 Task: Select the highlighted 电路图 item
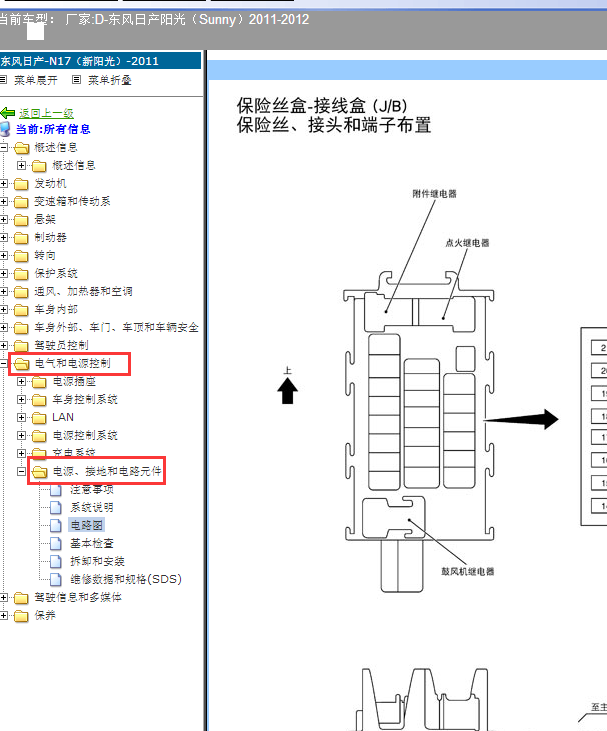coord(86,525)
